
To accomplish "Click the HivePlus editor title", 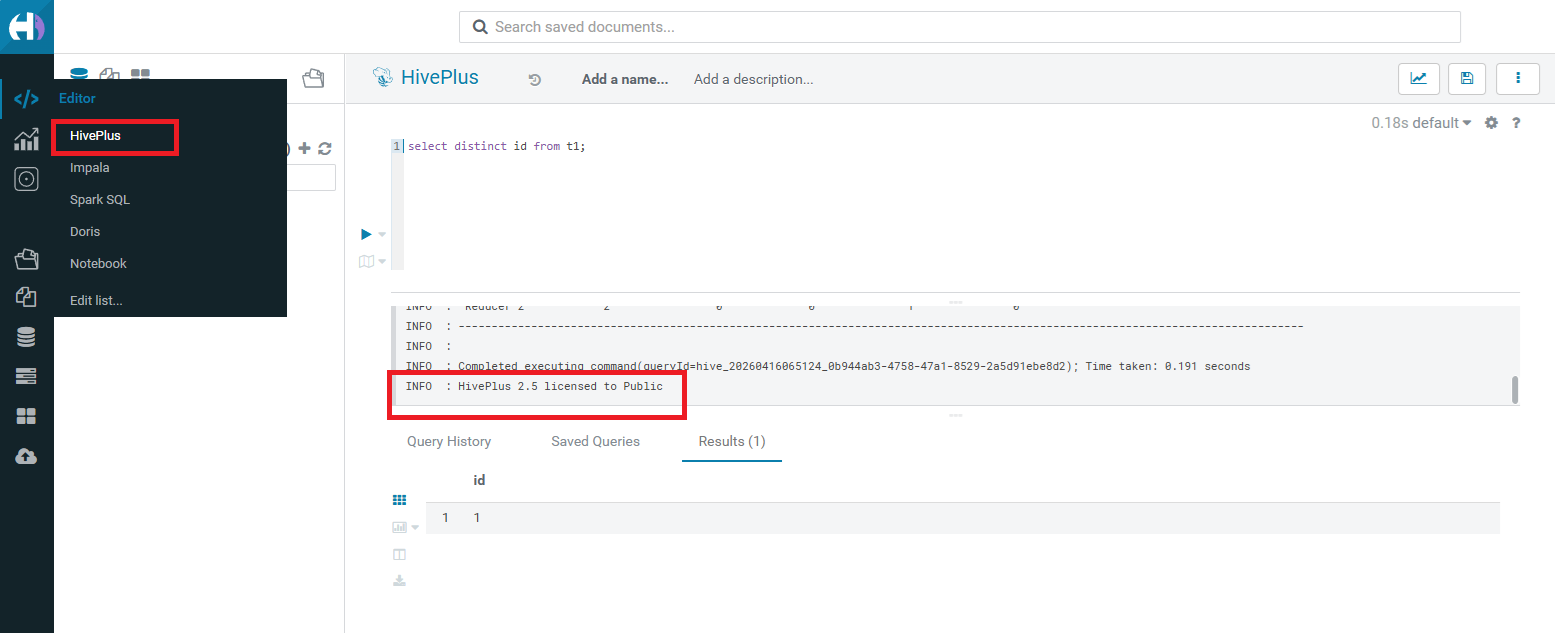I will 440,77.
